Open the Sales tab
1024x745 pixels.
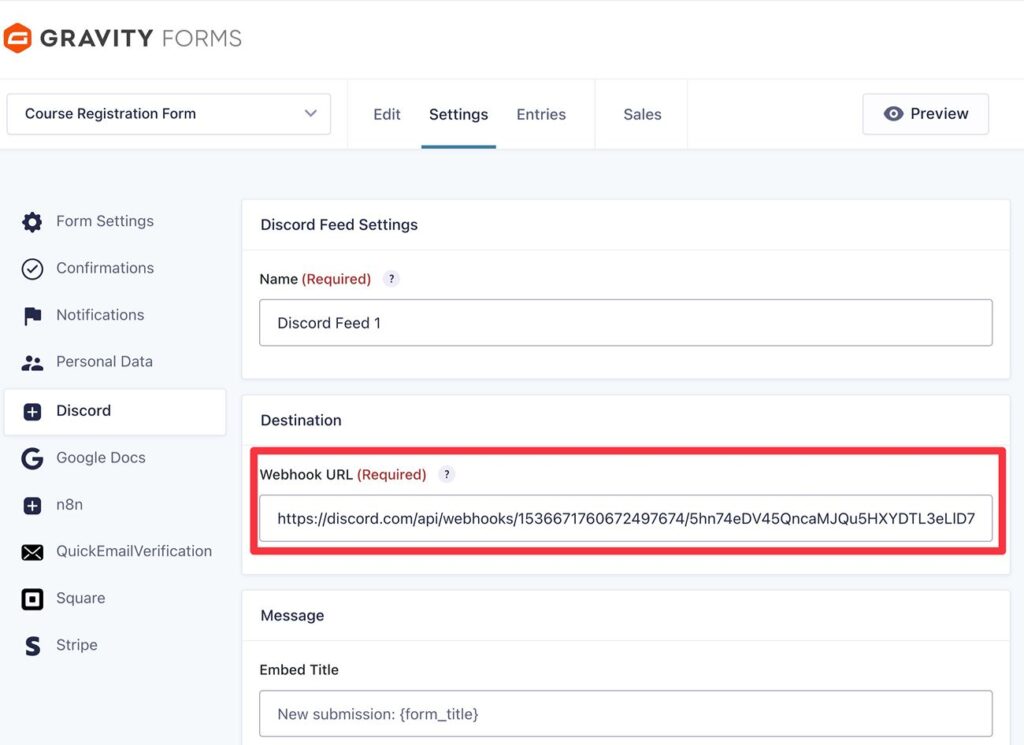642,114
